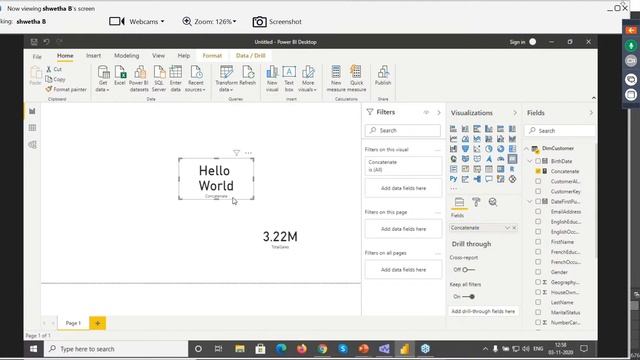Remove Concatenate from the Fields well
This screenshot has width=640, height=360.
coord(514,228)
